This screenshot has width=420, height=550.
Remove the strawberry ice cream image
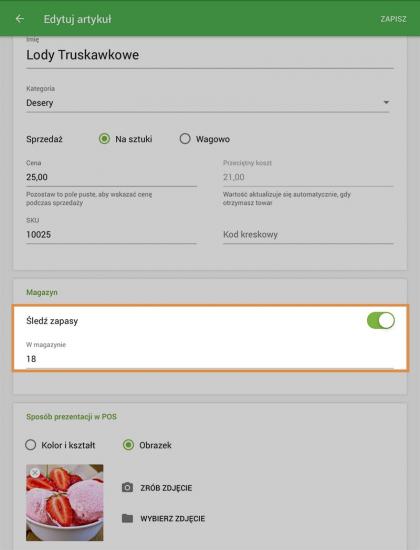(35, 472)
